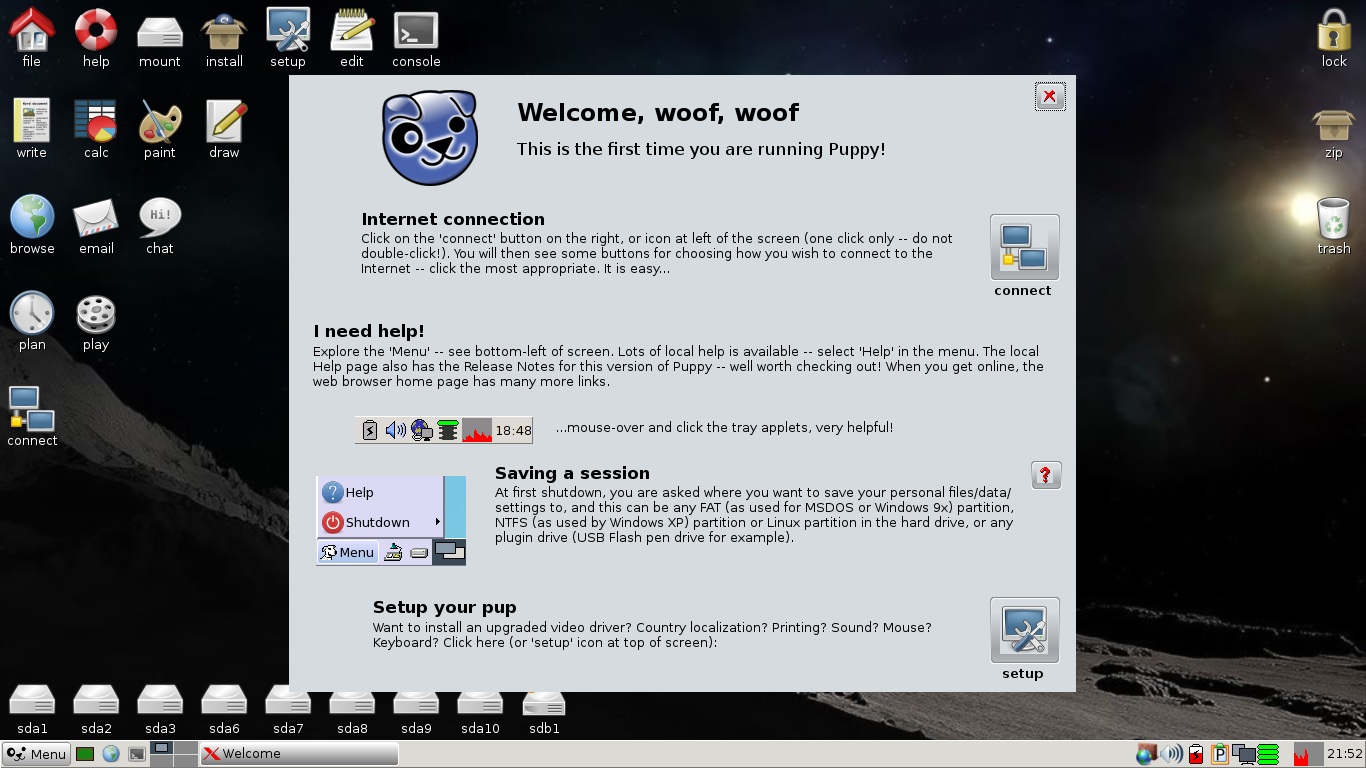The image size is (1366, 768).
Task: Open the sda6 drive icon
Action: pos(224,701)
